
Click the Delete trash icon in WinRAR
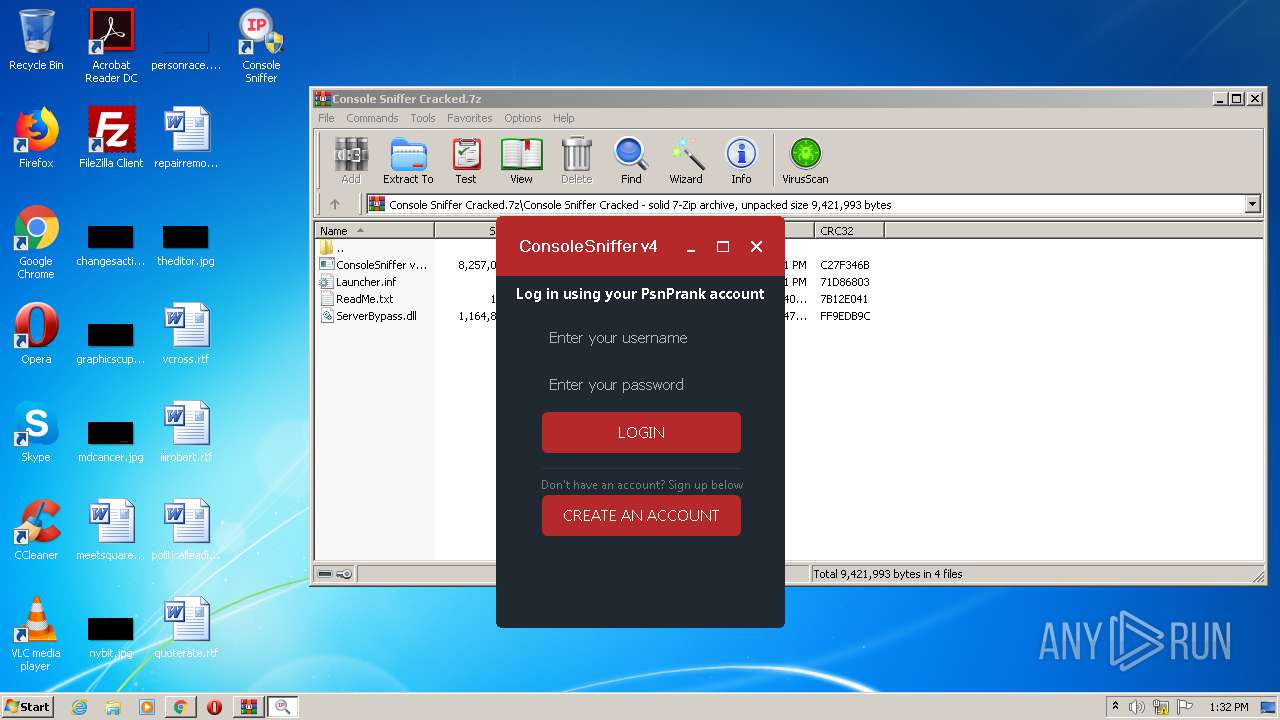pos(576,161)
